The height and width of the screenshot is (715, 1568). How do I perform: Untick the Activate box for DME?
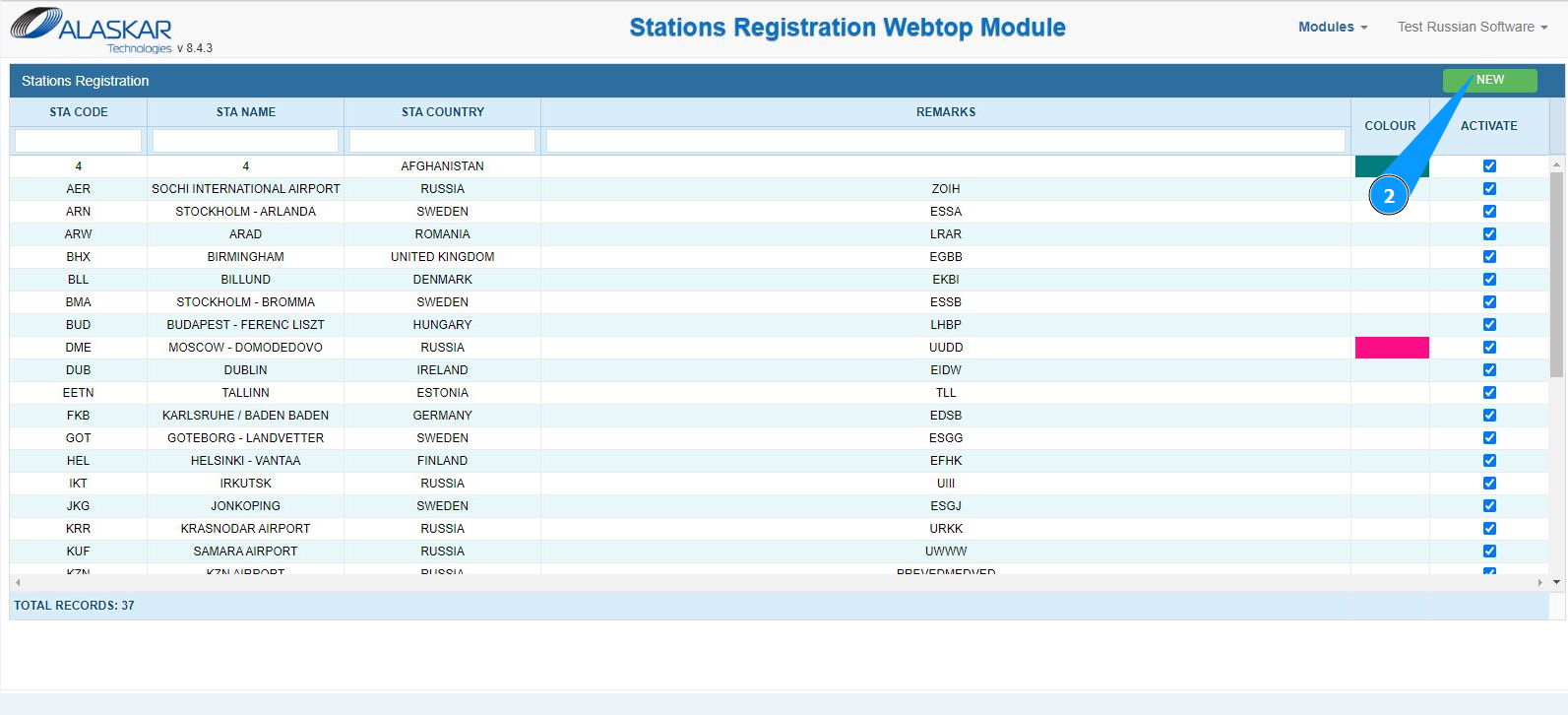click(x=1489, y=348)
